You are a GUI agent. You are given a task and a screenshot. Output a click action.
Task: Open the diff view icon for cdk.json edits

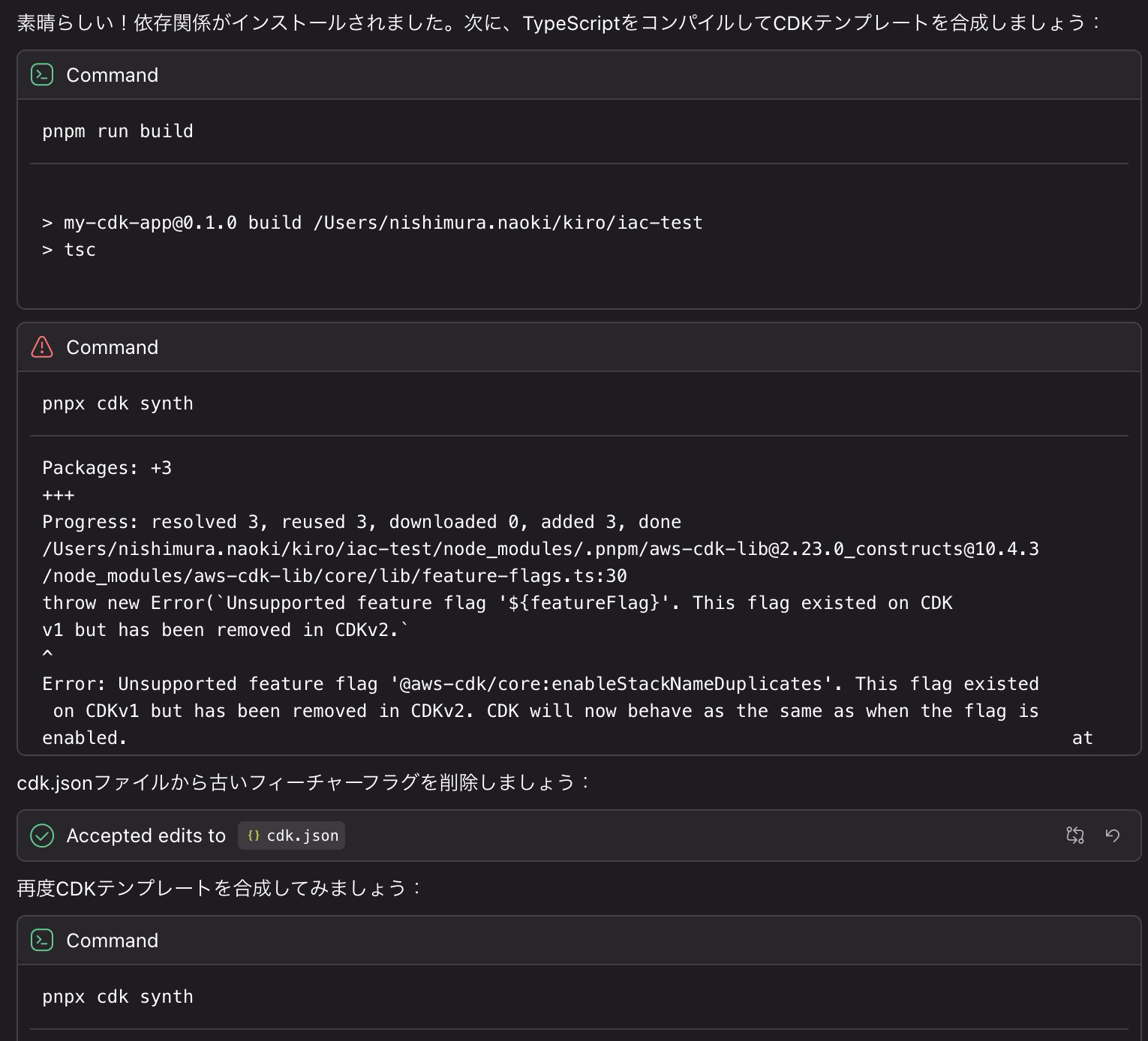click(1075, 835)
